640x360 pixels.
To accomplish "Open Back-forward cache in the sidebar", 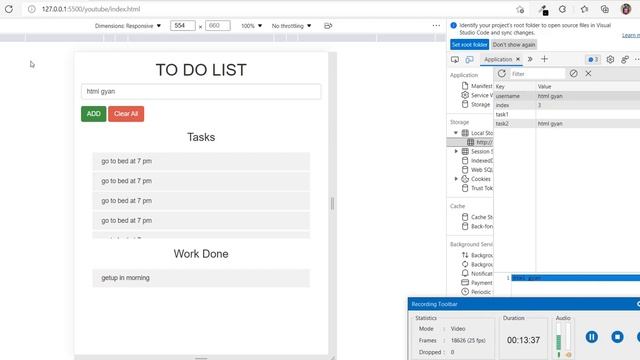I will click(477, 226).
